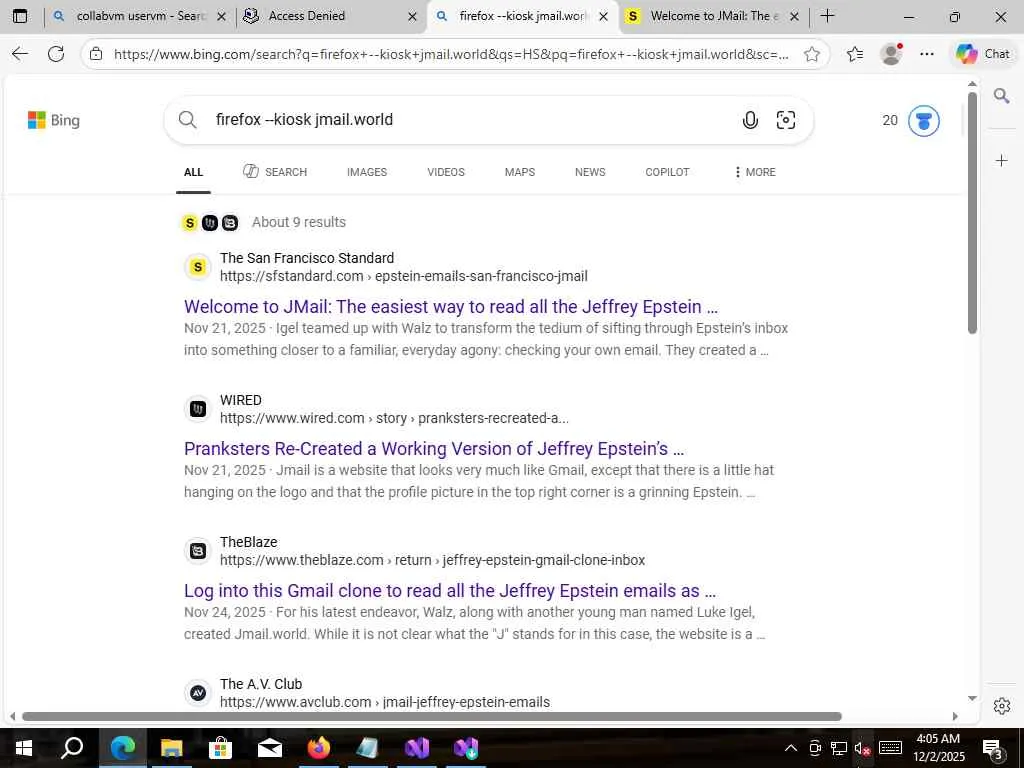
Task: Open Edge sidebar search icon
Action: pos(1002,97)
